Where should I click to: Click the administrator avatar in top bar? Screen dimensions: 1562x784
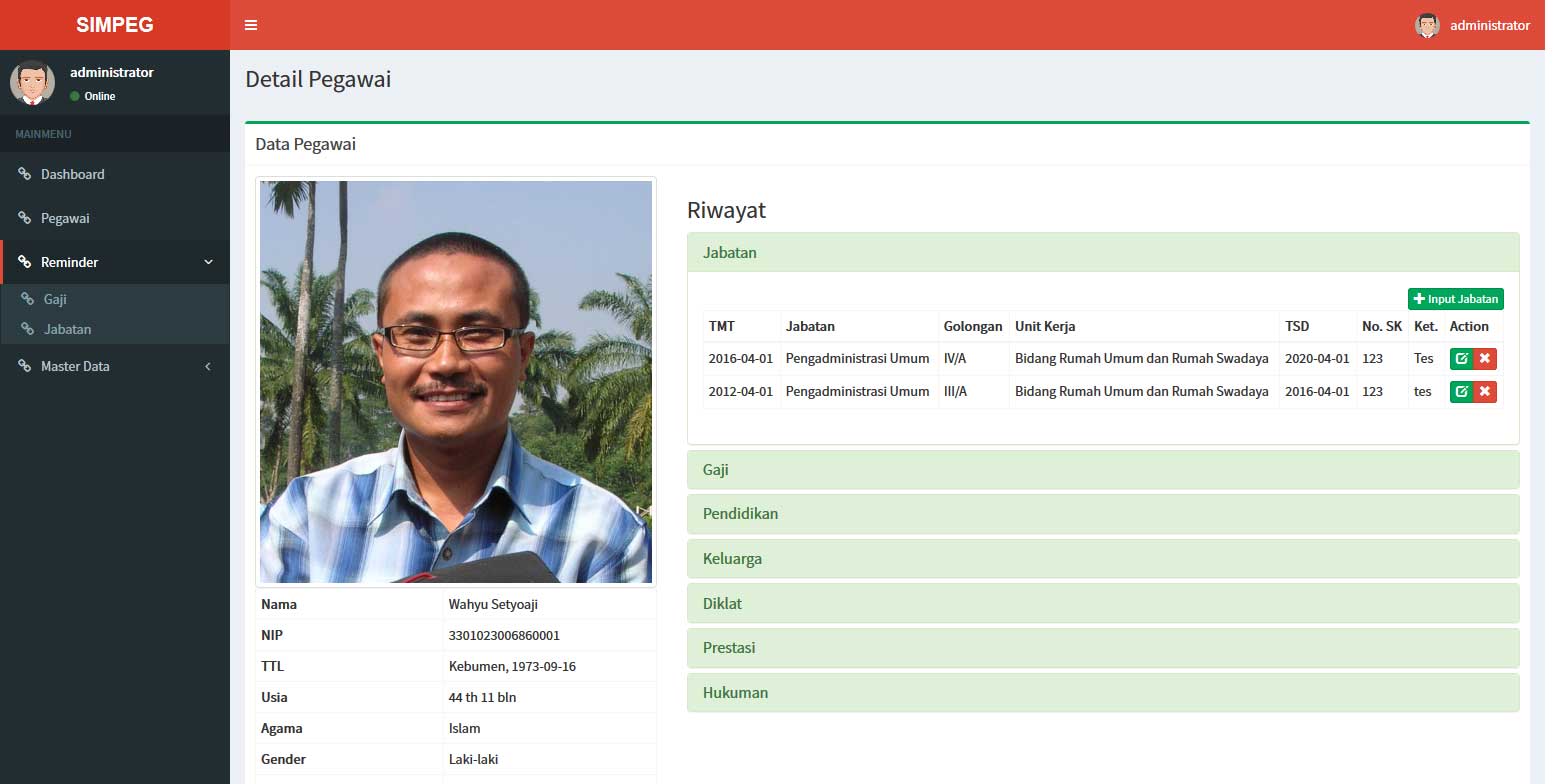[x=1427, y=26]
